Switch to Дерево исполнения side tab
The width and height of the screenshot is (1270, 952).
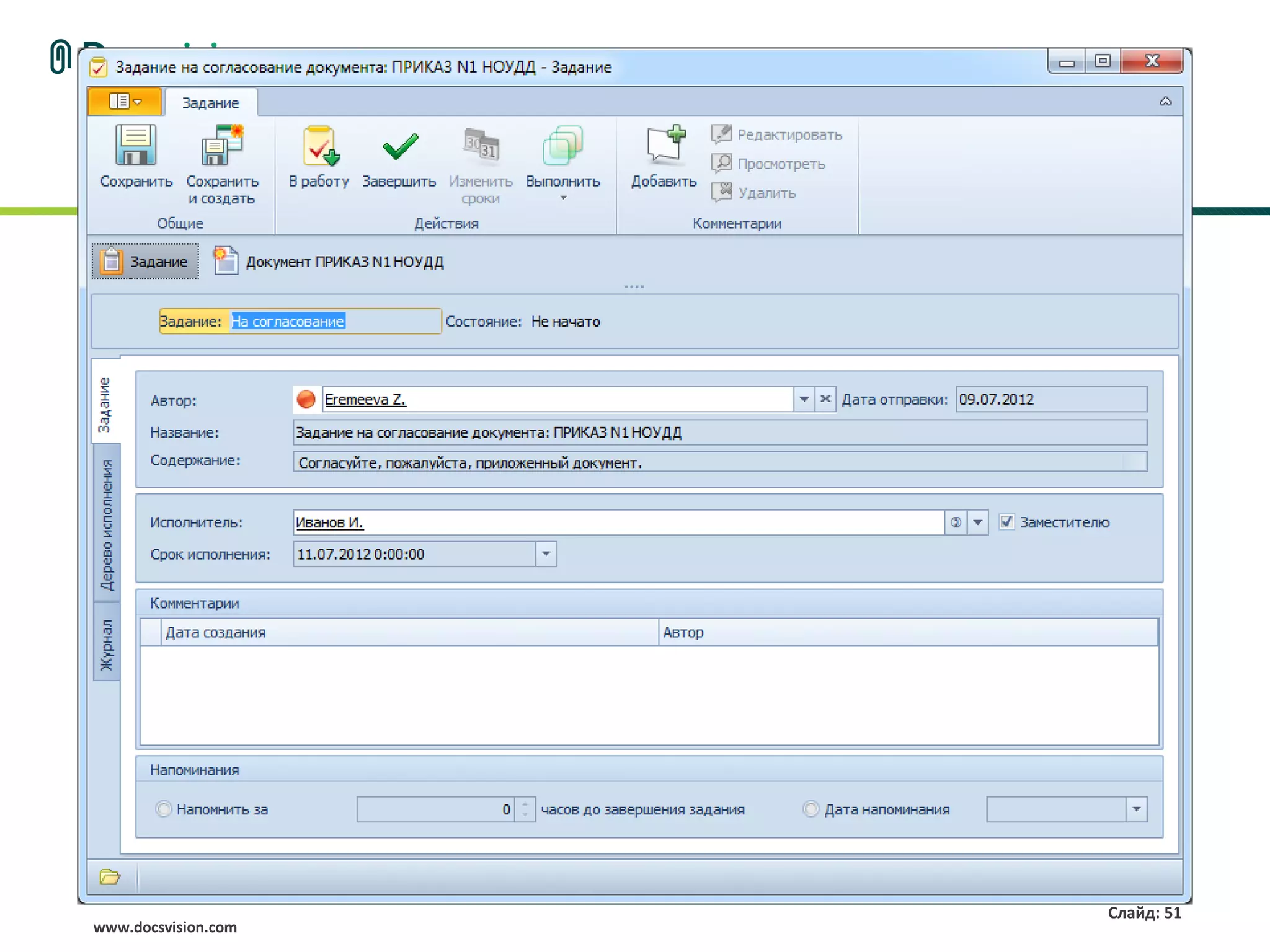click(x=107, y=524)
